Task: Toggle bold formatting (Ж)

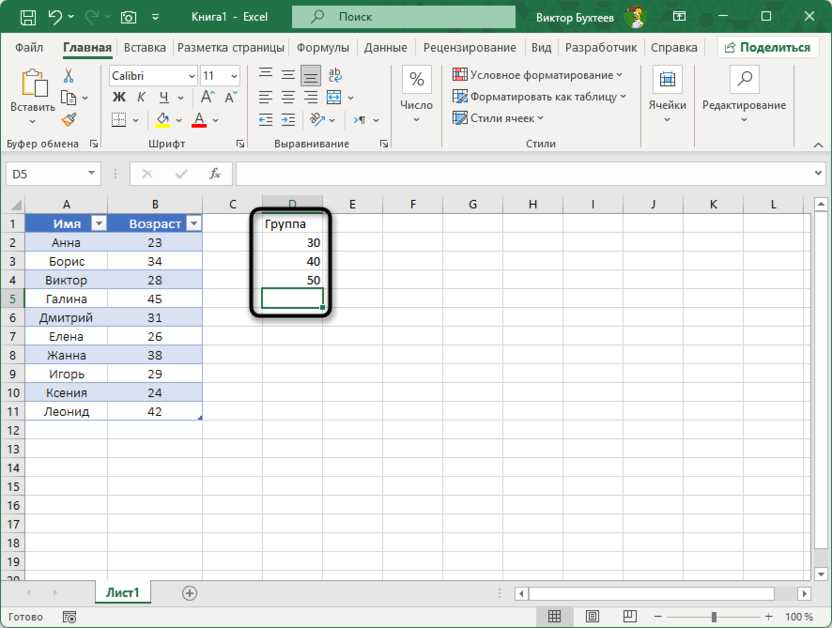Action: [x=119, y=97]
